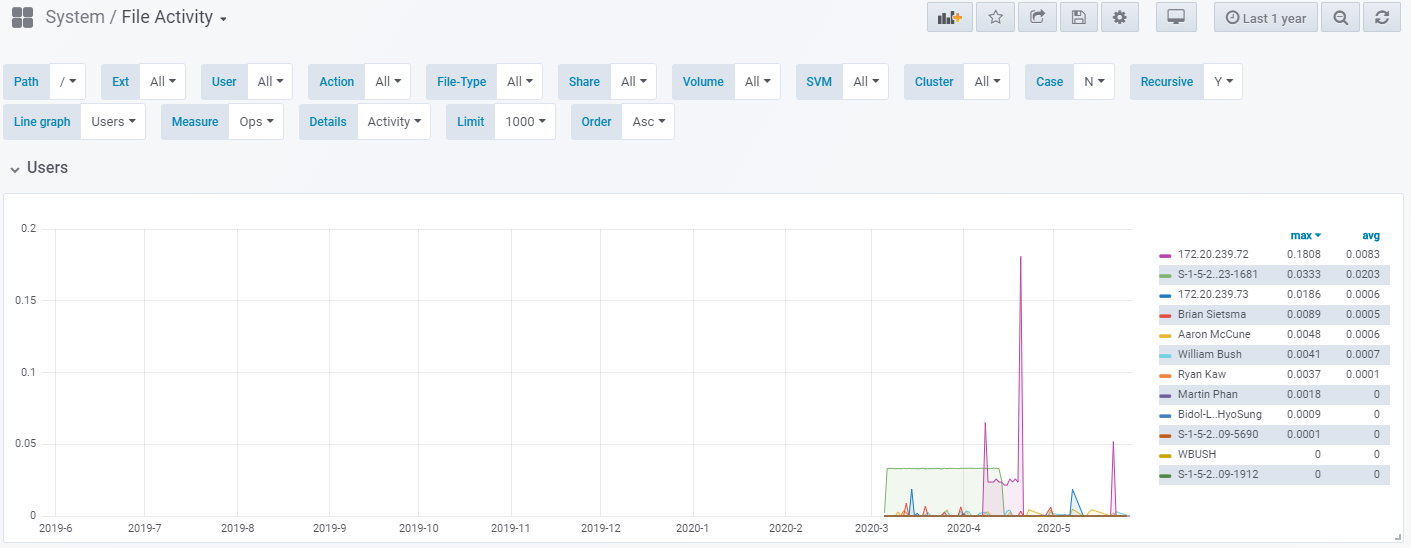Open the File Activity dashboard title dropdown
The image size is (1411, 548).
point(174,17)
